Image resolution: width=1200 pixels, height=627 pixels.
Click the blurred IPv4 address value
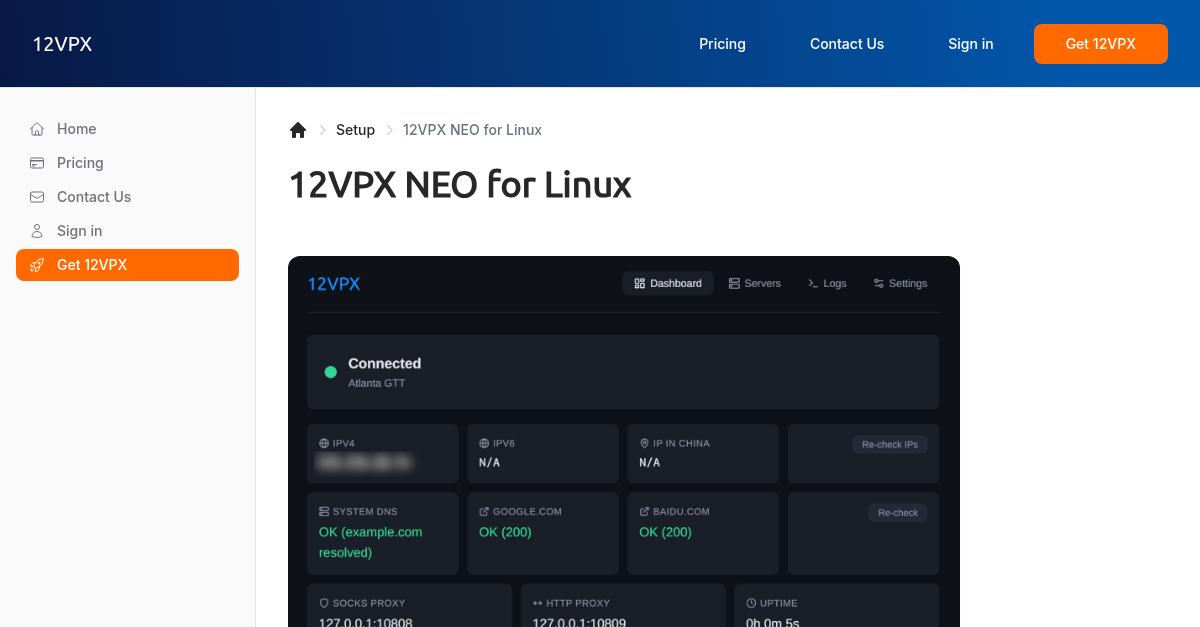pos(364,463)
